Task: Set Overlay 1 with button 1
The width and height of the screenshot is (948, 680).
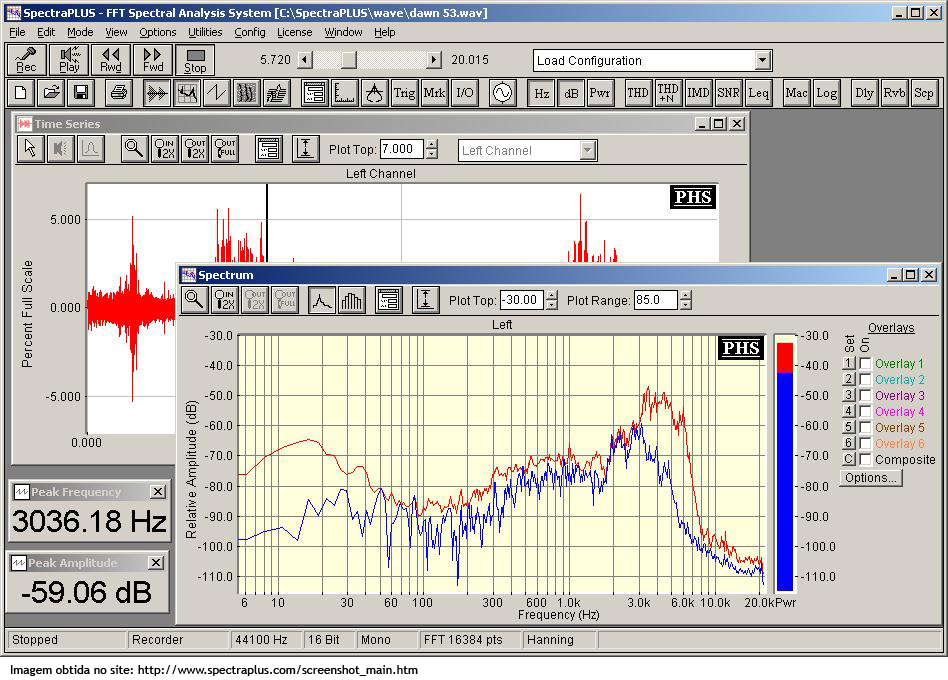Action: point(848,363)
